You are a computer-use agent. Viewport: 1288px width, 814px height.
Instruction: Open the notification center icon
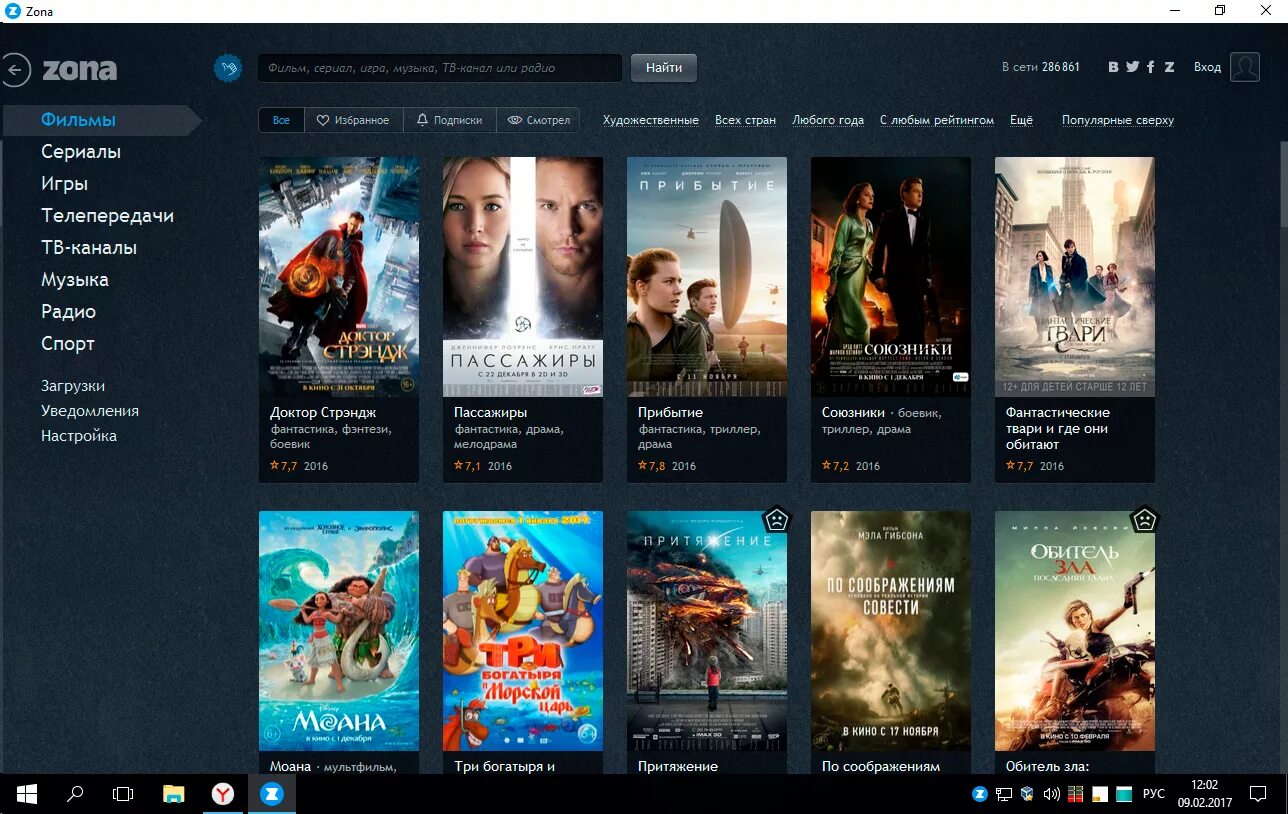(x=1258, y=794)
